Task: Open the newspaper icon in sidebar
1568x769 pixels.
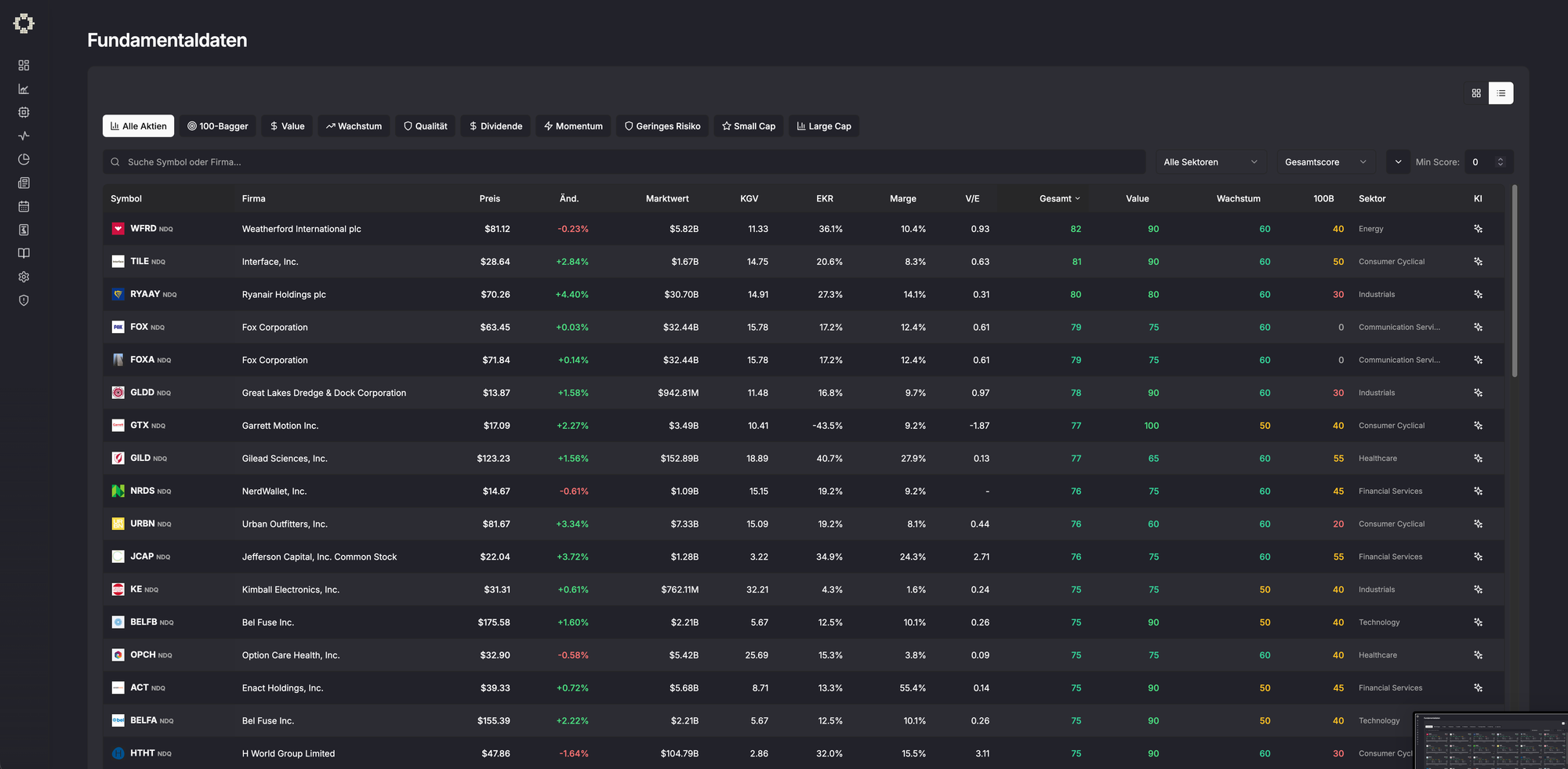Action: tap(24, 183)
